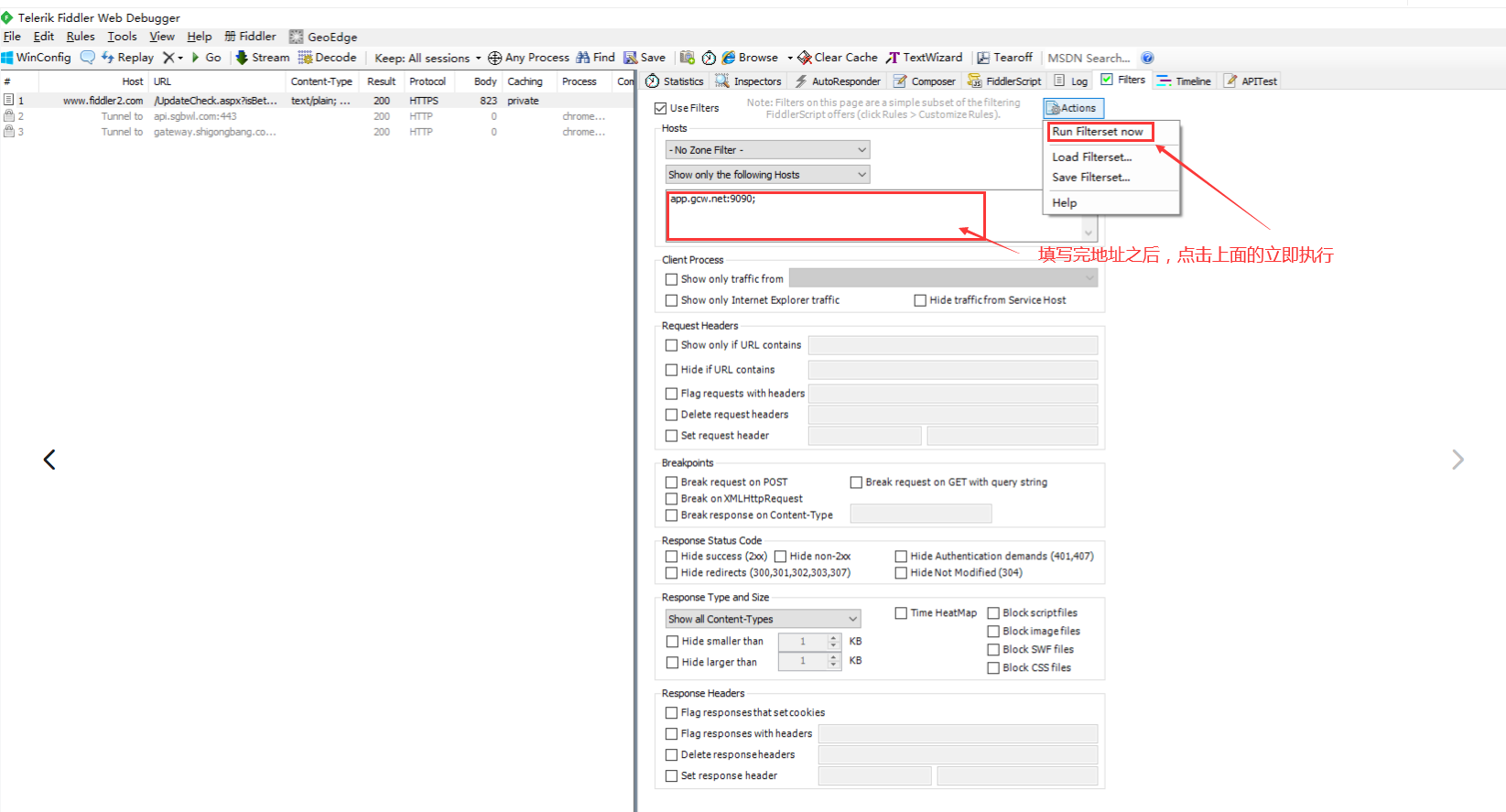This screenshot has height=812, width=1506.
Task: Open Any Process target picker
Action: [528, 57]
